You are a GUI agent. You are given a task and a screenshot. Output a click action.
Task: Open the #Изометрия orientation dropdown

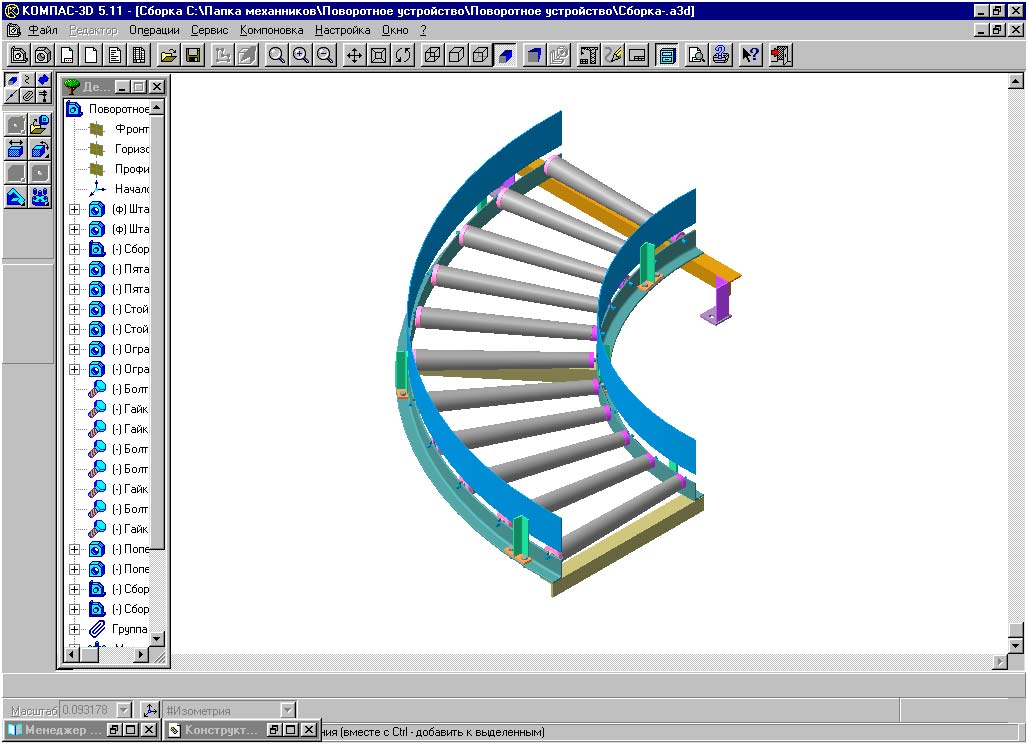pos(288,710)
